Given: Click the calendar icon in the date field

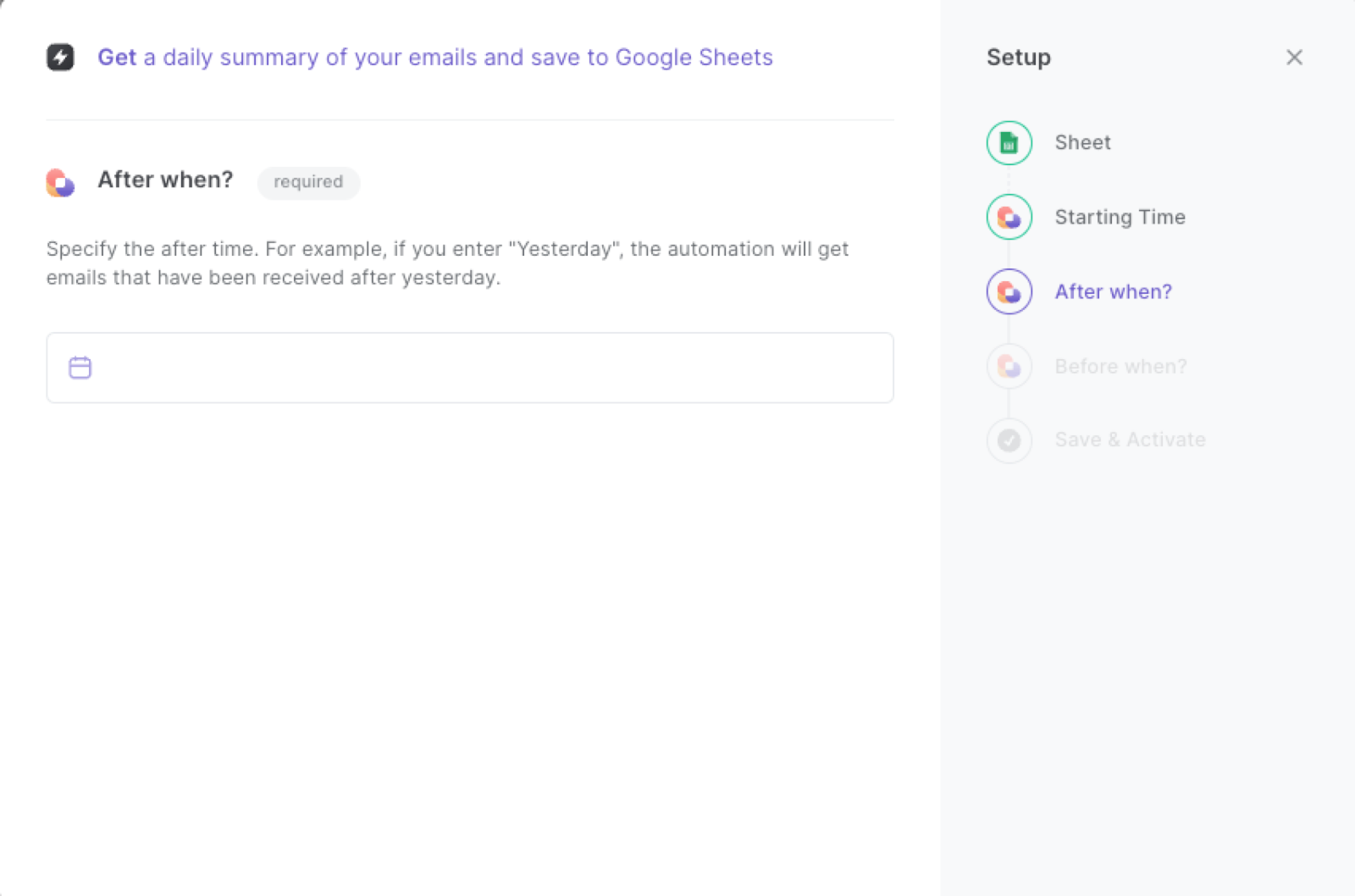Looking at the screenshot, I should pos(80,368).
